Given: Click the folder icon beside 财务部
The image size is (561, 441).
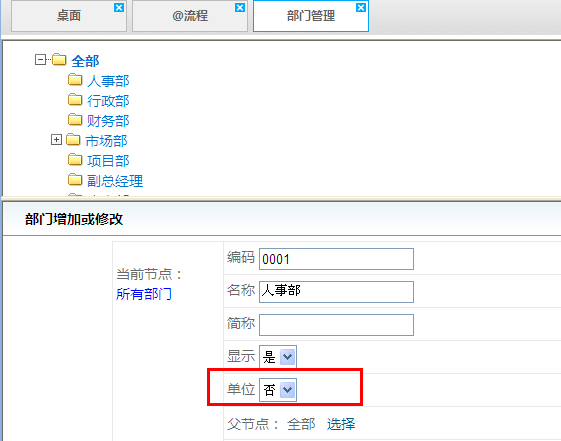Looking at the screenshot, I should [75, 120].
